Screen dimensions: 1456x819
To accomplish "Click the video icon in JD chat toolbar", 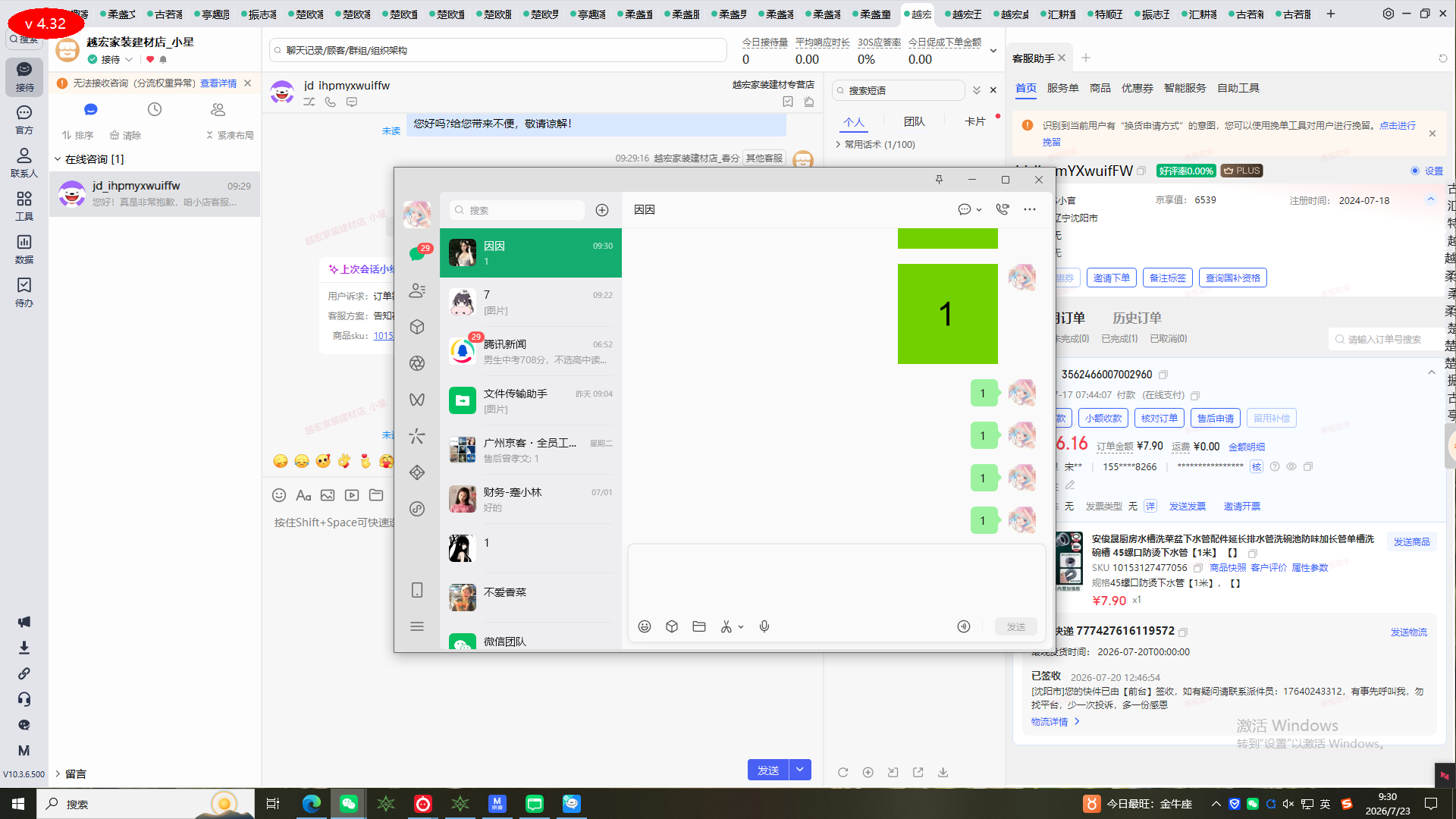I will point(352,495).
